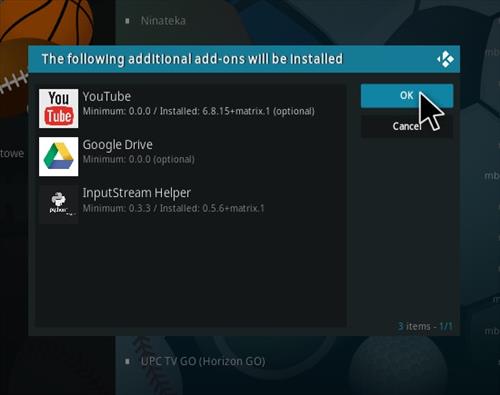Screen dimensions: 500x395
Task: Click the '3 items - 1/1' counter
Action: pos(425,326)
